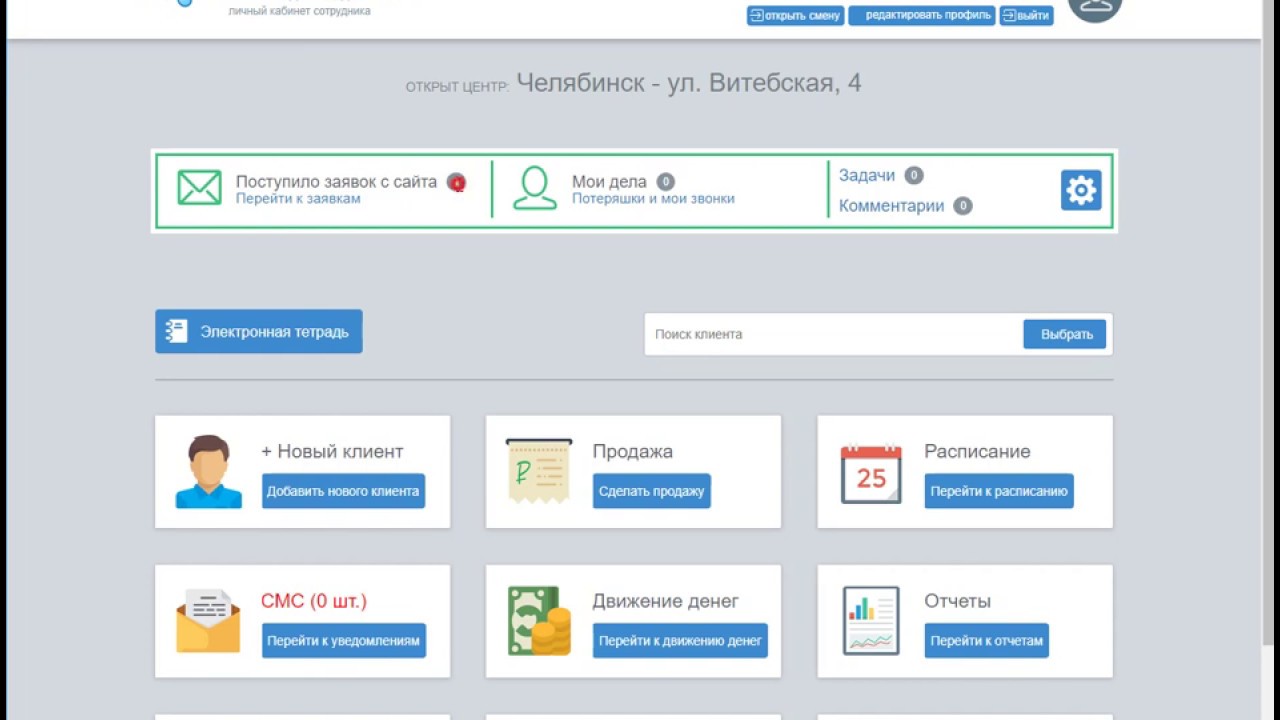The width and height of the screenshot is (1280, 720).
Task: Click the new client person icon
Action: click(x=208, y=472)
